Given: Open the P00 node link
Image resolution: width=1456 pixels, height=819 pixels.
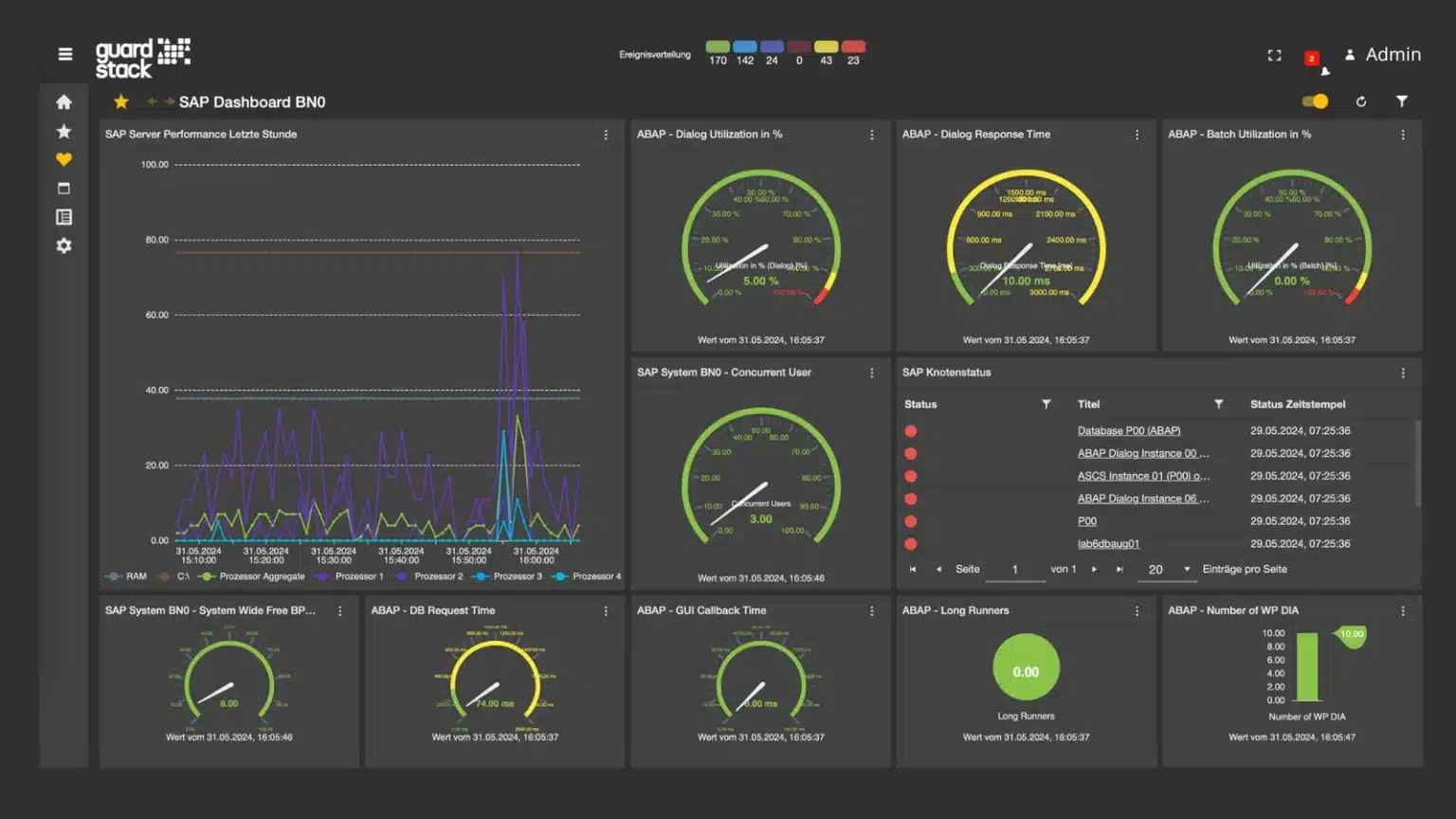Looking at the screenshot, I should tap(1087, 521).
